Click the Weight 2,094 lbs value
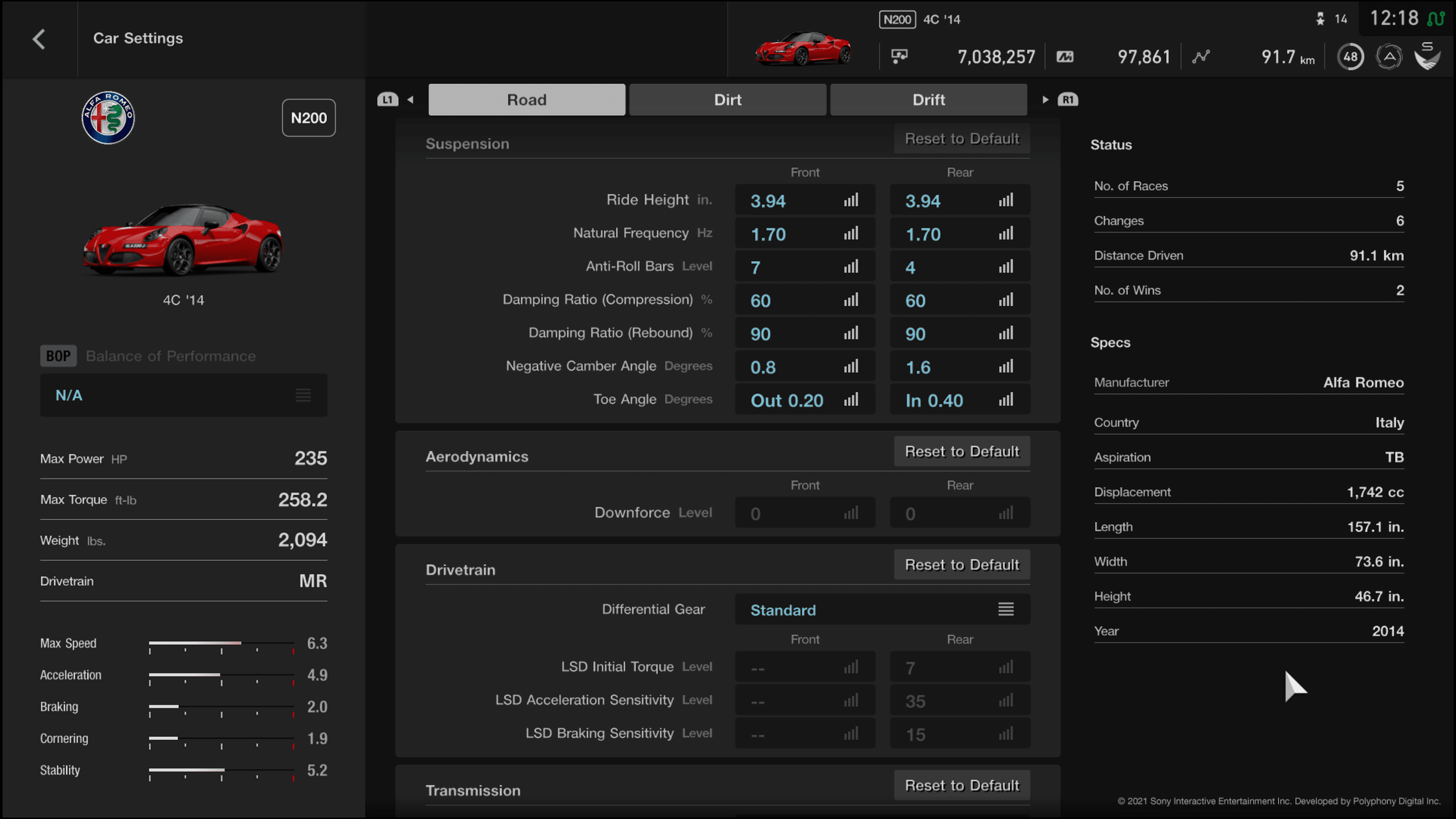The width and height of the screenshot is (1456, 819). point(303,540)
